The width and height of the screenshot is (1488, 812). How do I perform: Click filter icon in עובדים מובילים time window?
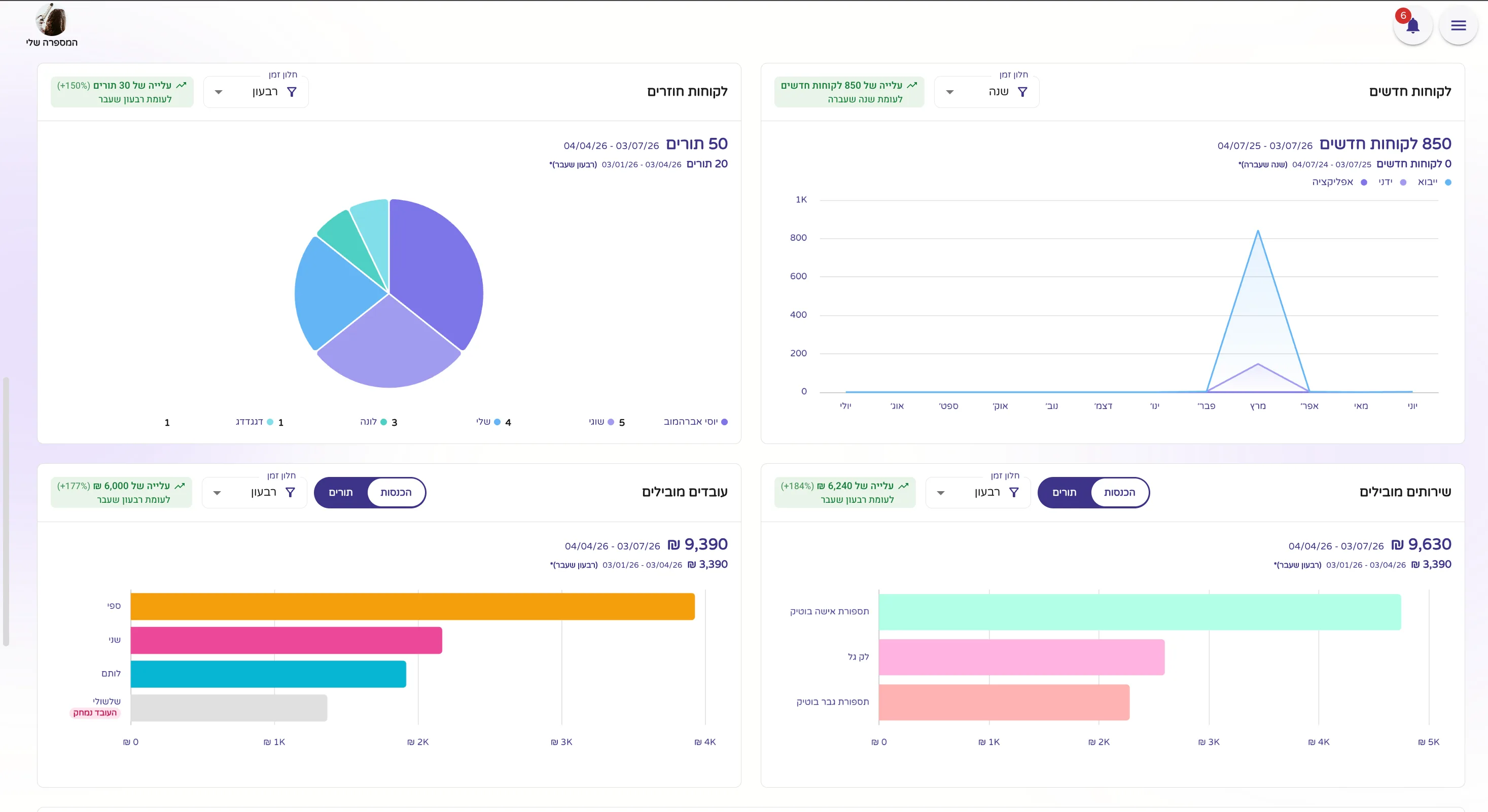(x=291, y=492)
